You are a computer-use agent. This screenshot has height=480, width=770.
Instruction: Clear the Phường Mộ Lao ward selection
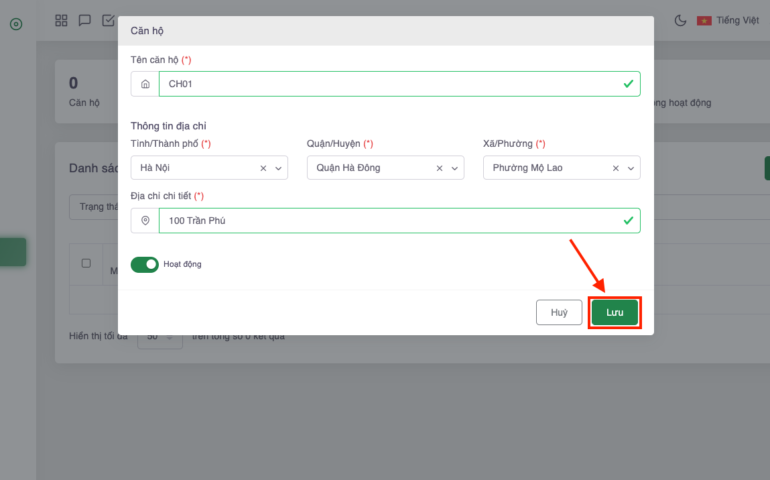click(x=615, y=168)
